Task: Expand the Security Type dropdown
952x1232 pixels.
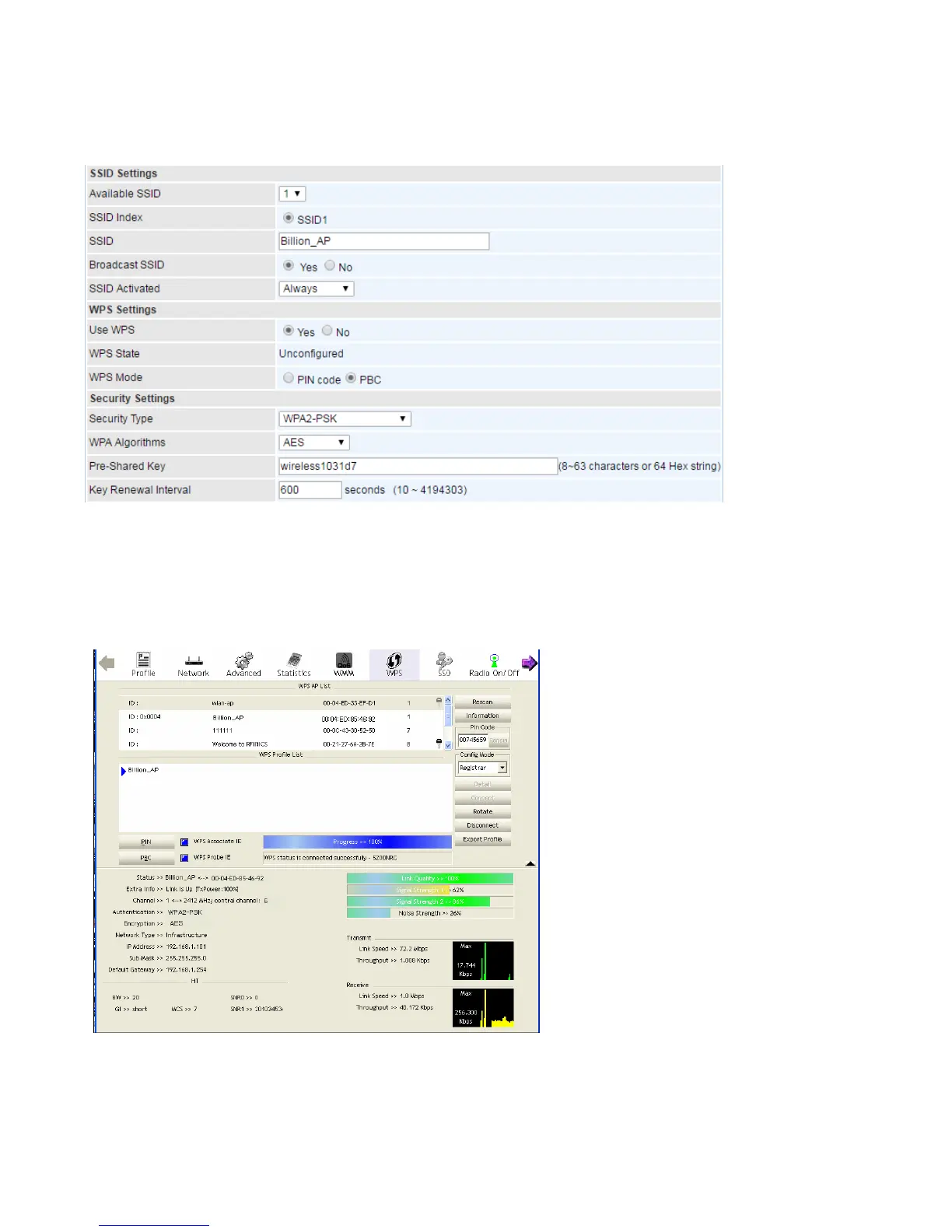Action: (x=345, y=419)
